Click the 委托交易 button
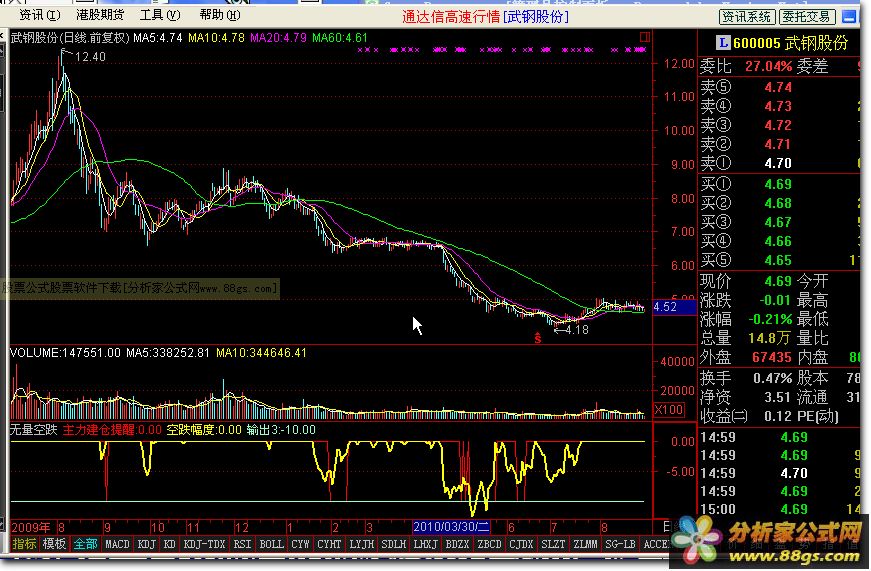 tap(807, 17)
